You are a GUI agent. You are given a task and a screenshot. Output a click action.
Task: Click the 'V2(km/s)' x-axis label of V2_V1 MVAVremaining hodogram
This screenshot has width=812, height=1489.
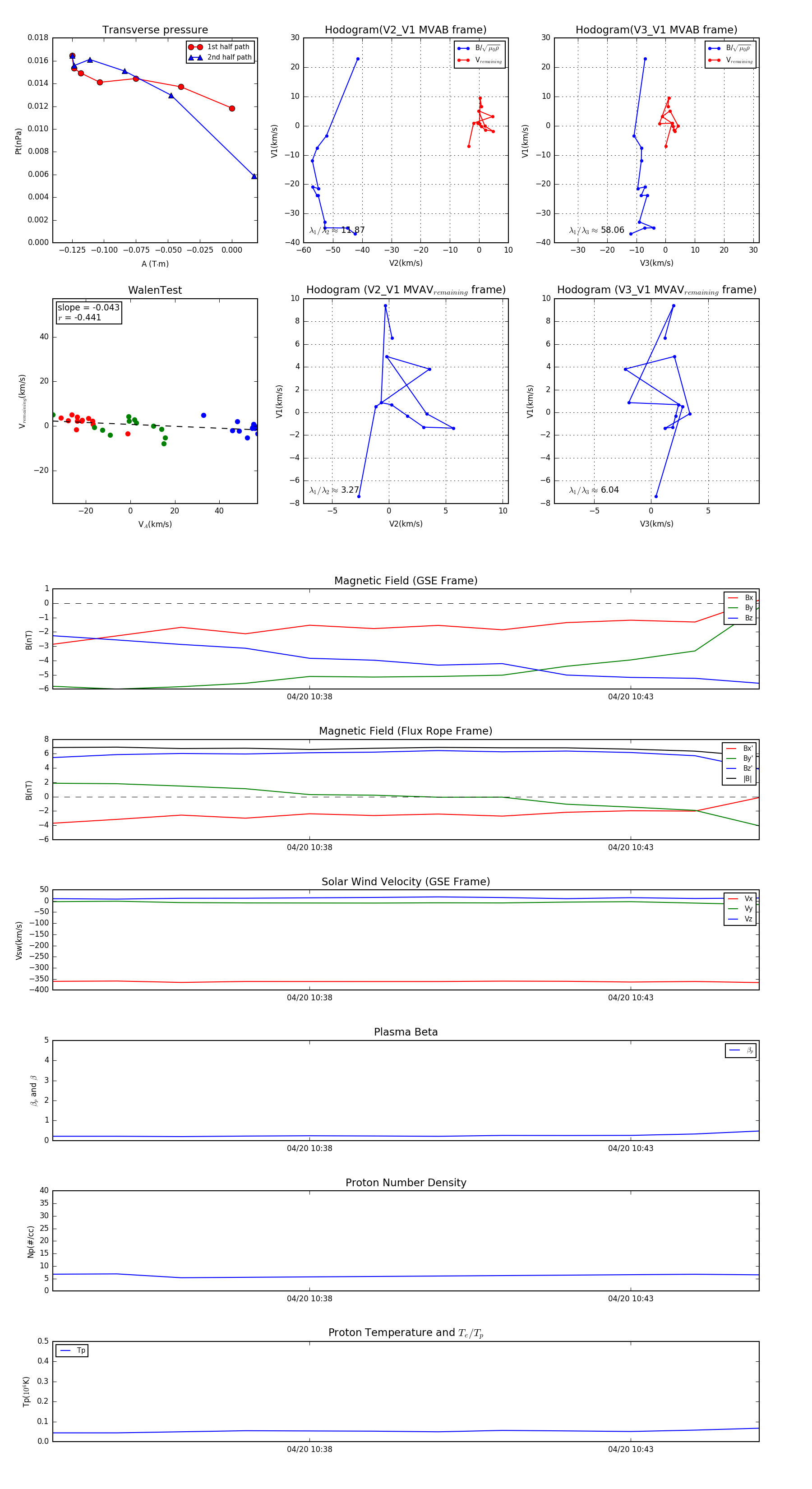(406, 524)
